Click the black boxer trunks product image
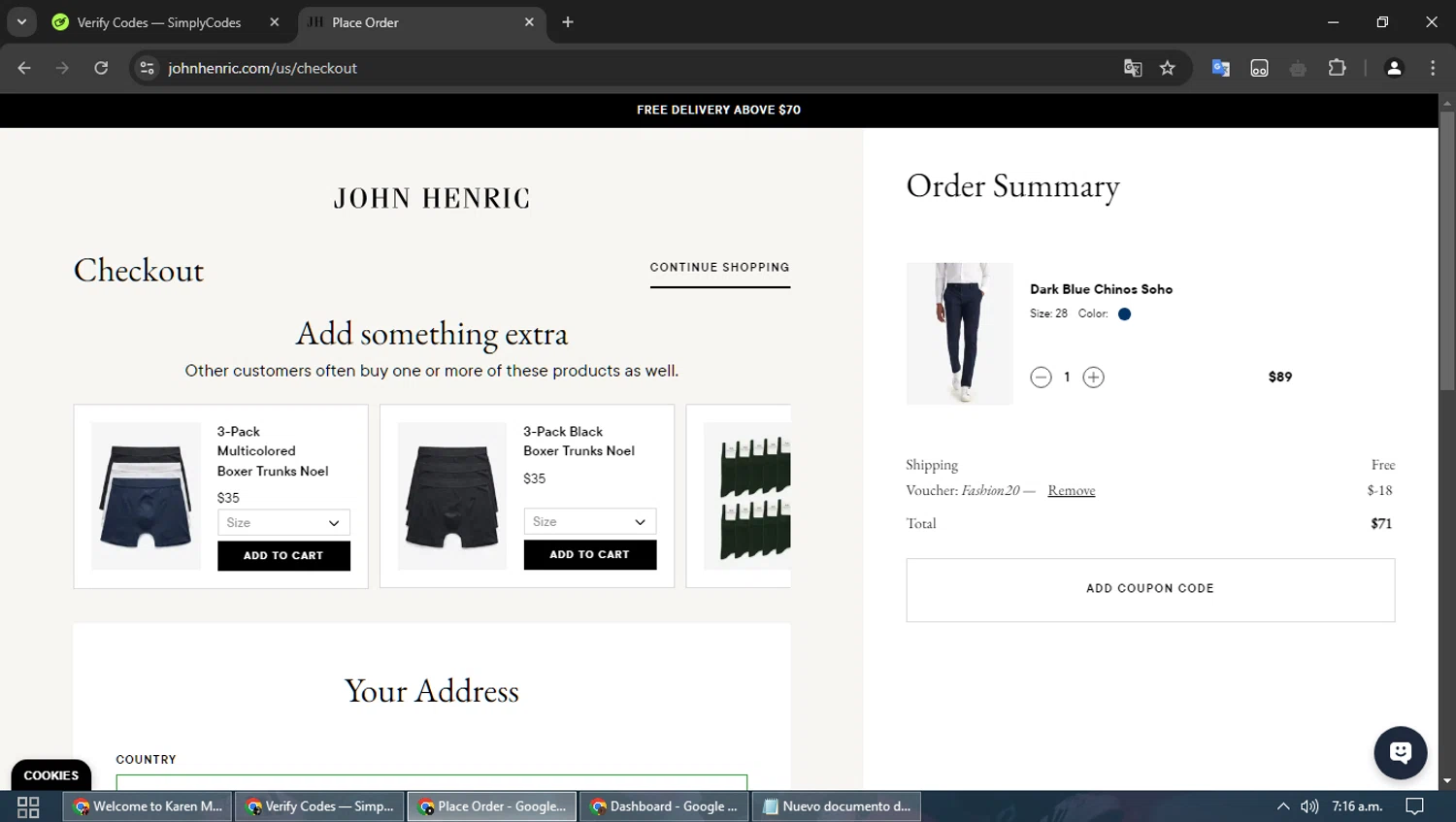This screenshot has height=822, width=1456. pyautogui.click(x=452, y=496)
